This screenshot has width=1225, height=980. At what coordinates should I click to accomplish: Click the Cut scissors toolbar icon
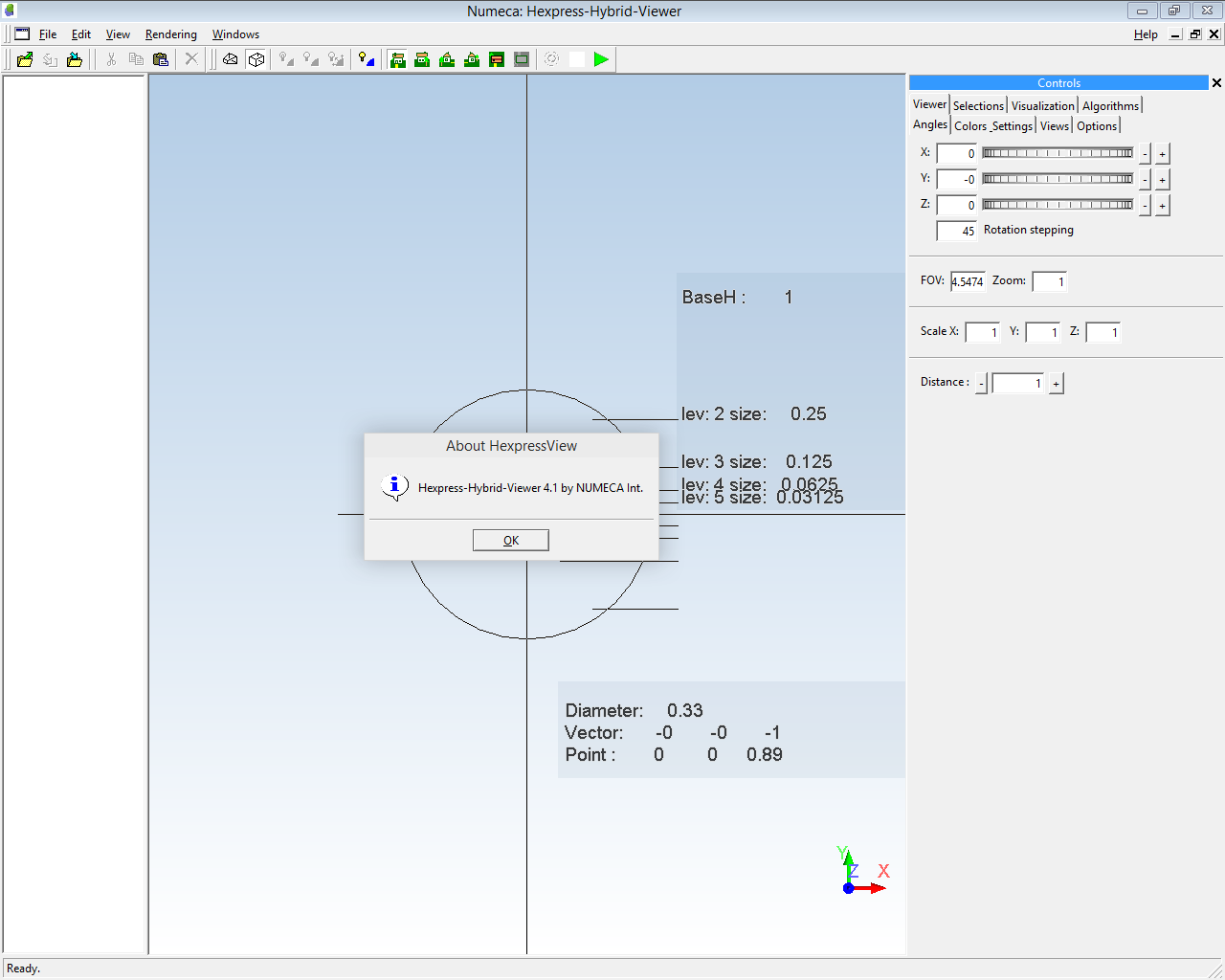pyautogui.click(x=111, y=59)
